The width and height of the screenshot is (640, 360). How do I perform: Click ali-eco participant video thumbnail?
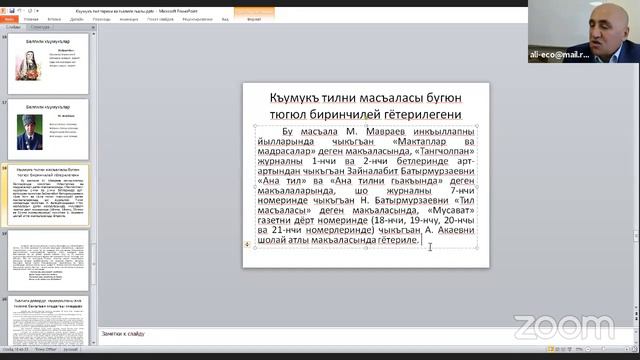coord(584,31)
